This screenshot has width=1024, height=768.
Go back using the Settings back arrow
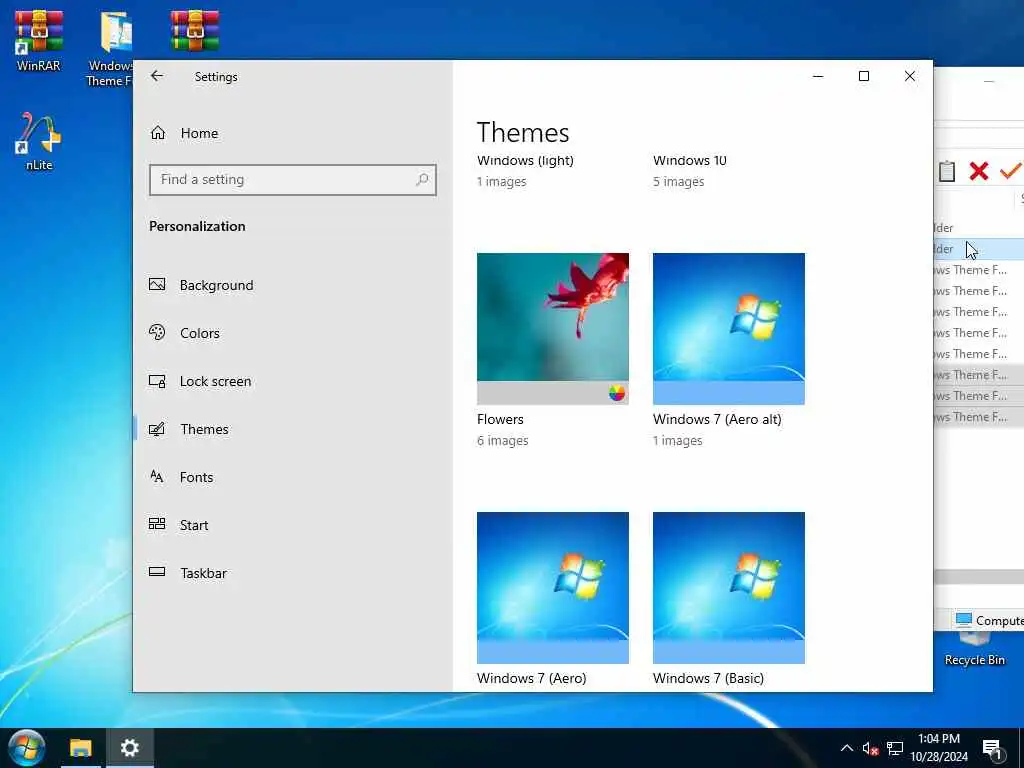tap(157, 76)
